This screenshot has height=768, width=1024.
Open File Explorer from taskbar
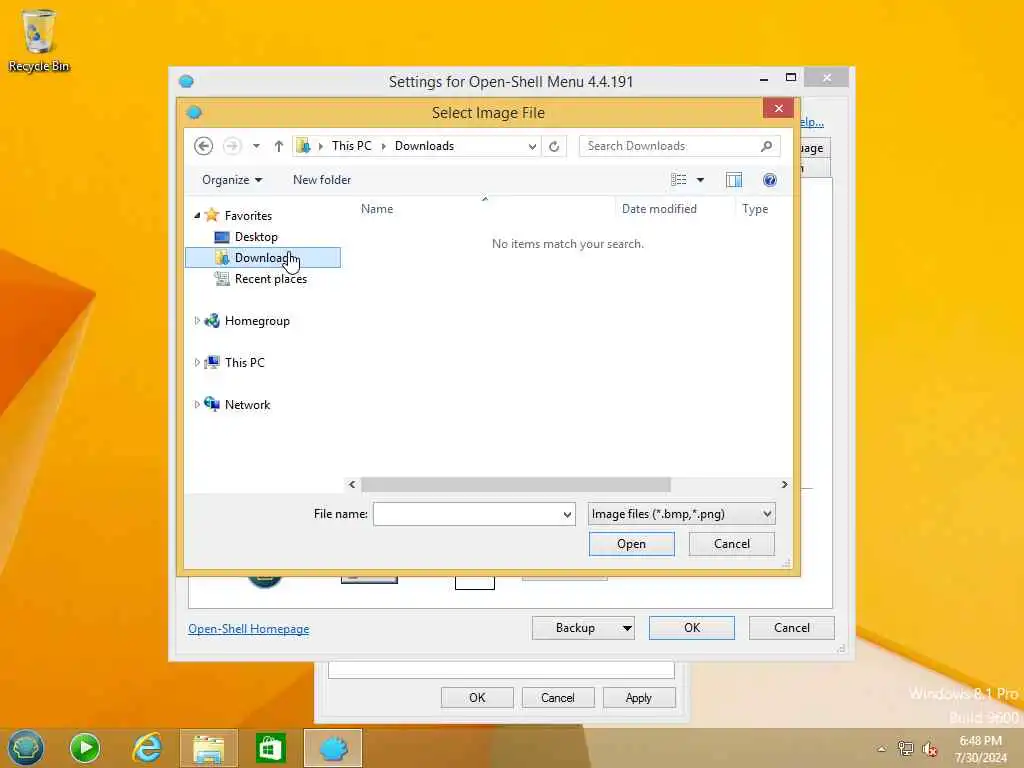[208, 749]
